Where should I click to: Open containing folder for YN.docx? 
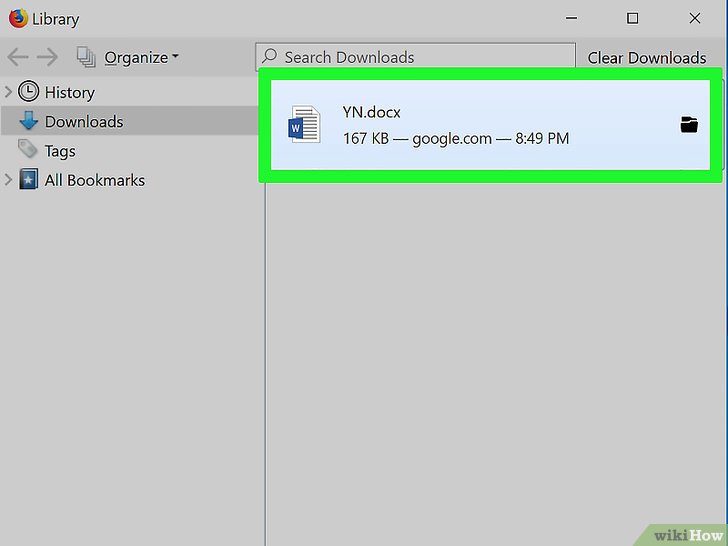689,124
